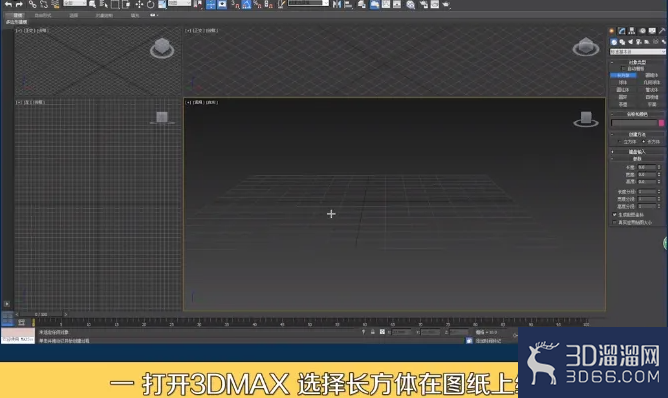Switch to the 填充 ribbon tab
Image resolution: width=668 pixels, height=398 pixels.
135,15
